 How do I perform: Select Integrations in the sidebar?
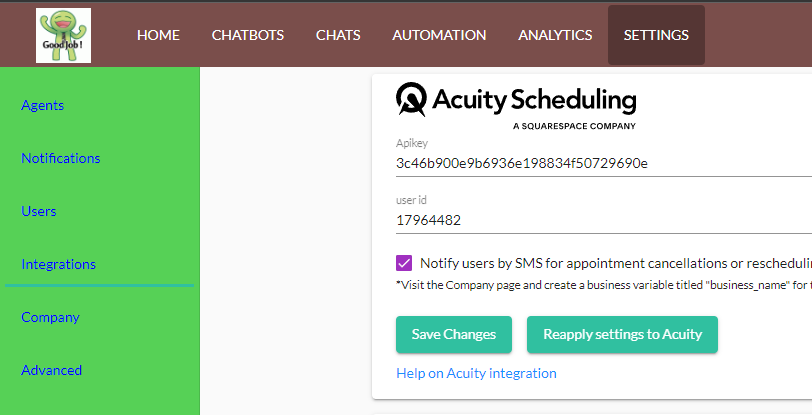click(x=59, y=264)
